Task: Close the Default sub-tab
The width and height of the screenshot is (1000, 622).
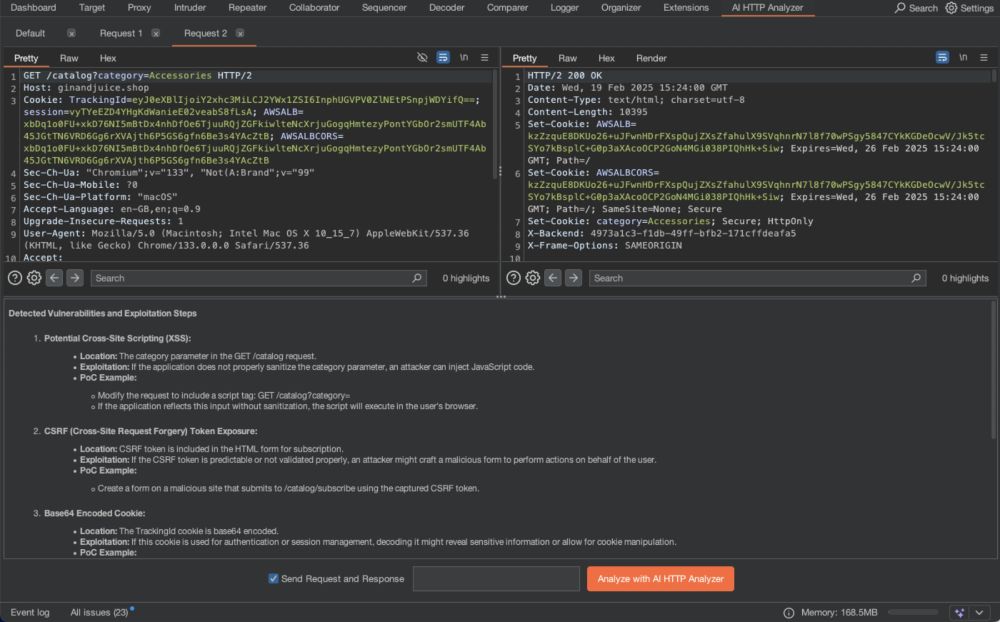Action: (x=71, y=33)
